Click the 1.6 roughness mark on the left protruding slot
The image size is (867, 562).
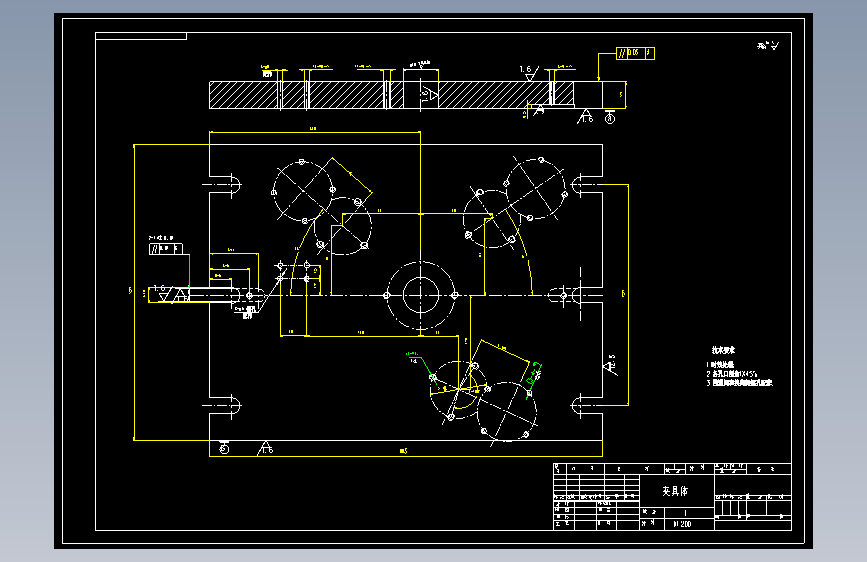point(162,293)
